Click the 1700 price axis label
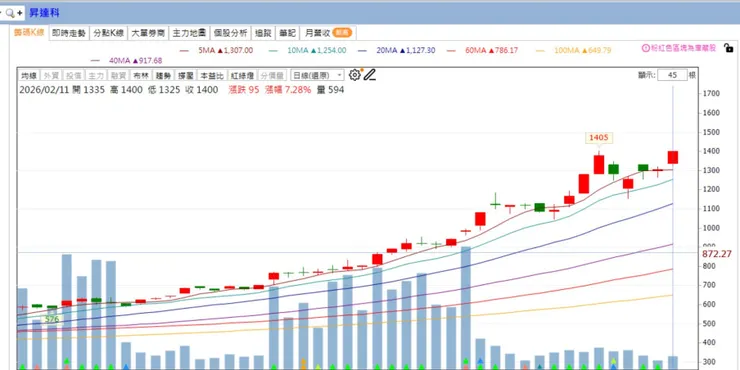This screenshot has height=370, width=740. point(710,94)
